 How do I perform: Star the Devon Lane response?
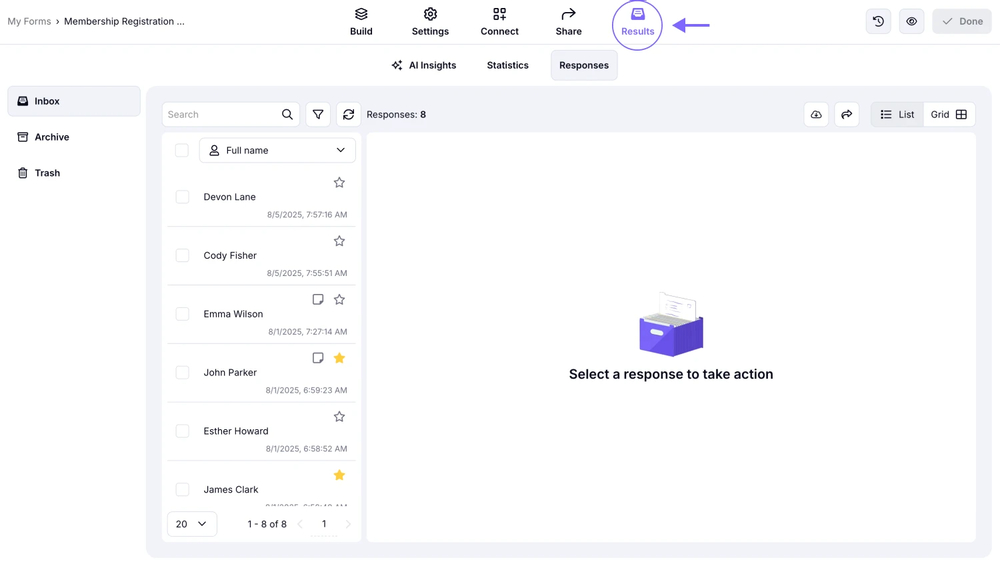point(339,182)
